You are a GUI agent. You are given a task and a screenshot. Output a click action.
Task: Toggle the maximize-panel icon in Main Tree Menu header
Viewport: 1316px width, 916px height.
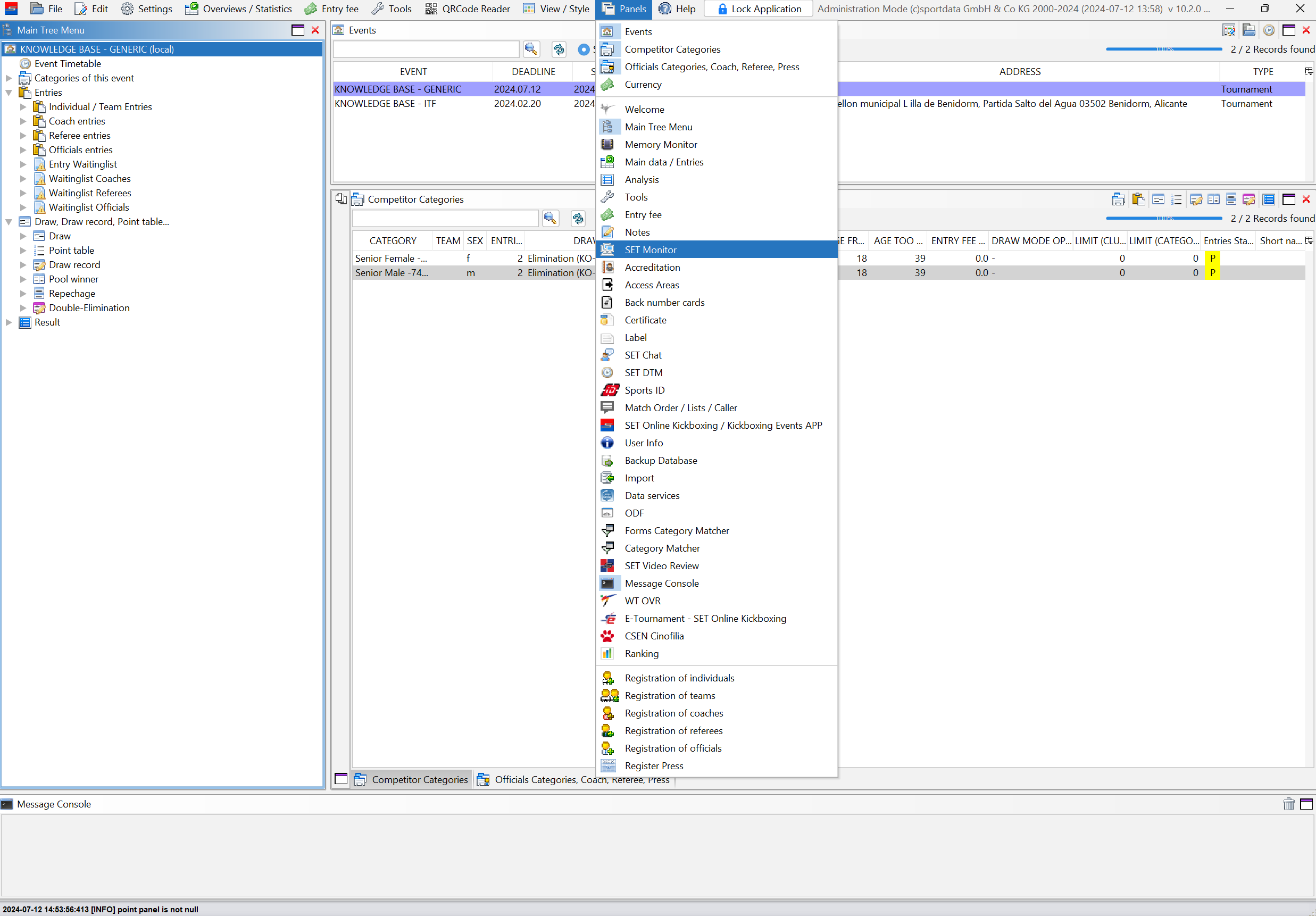297,30
